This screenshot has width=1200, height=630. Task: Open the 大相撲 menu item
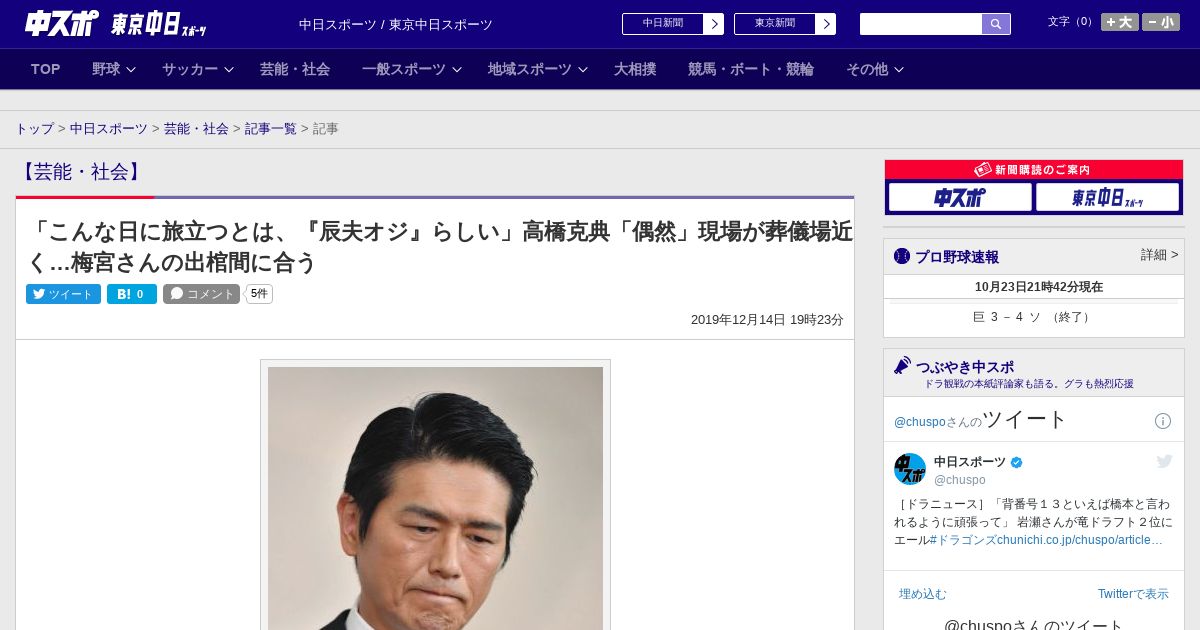pos(635,69)
